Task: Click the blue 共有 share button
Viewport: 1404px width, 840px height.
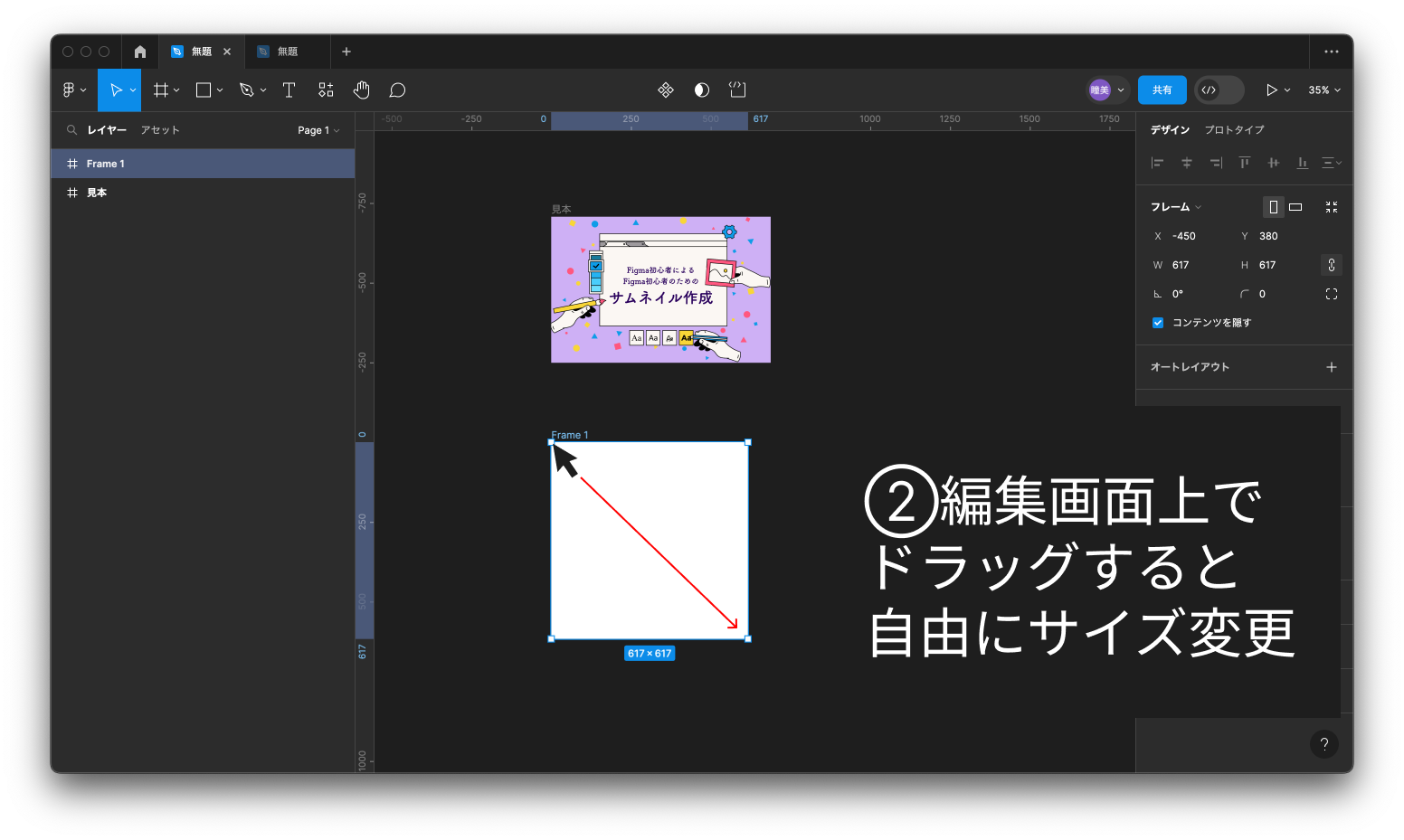Action: [x=1162, y=90]
